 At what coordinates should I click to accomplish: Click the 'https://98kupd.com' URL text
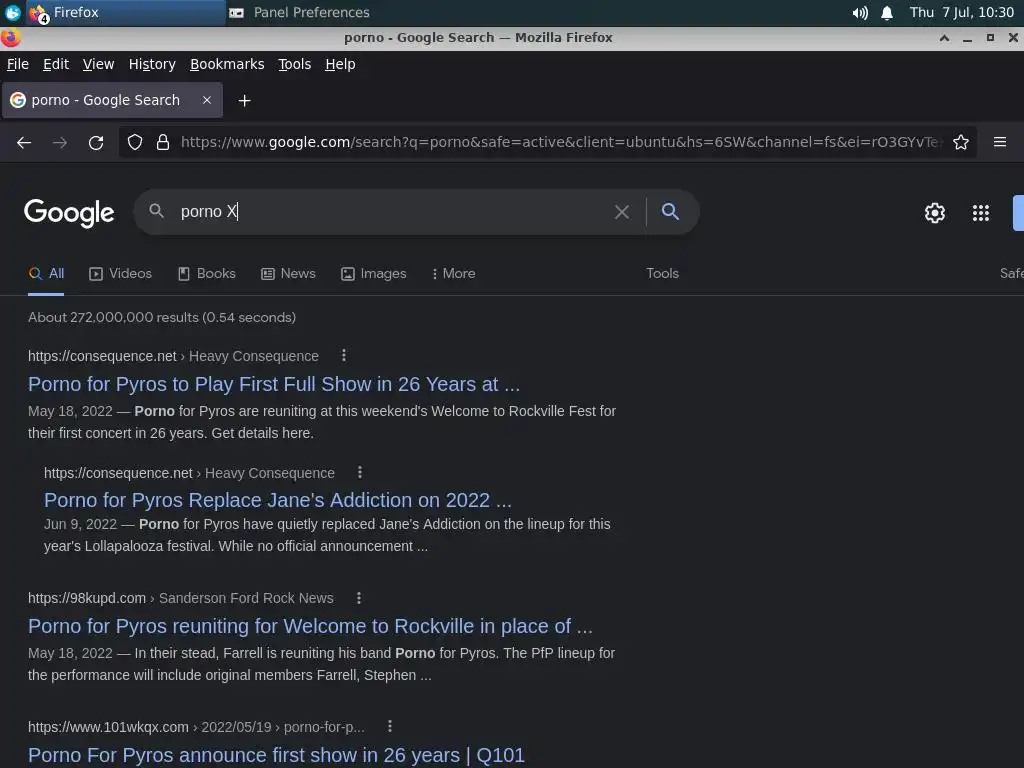pos(87,598)
